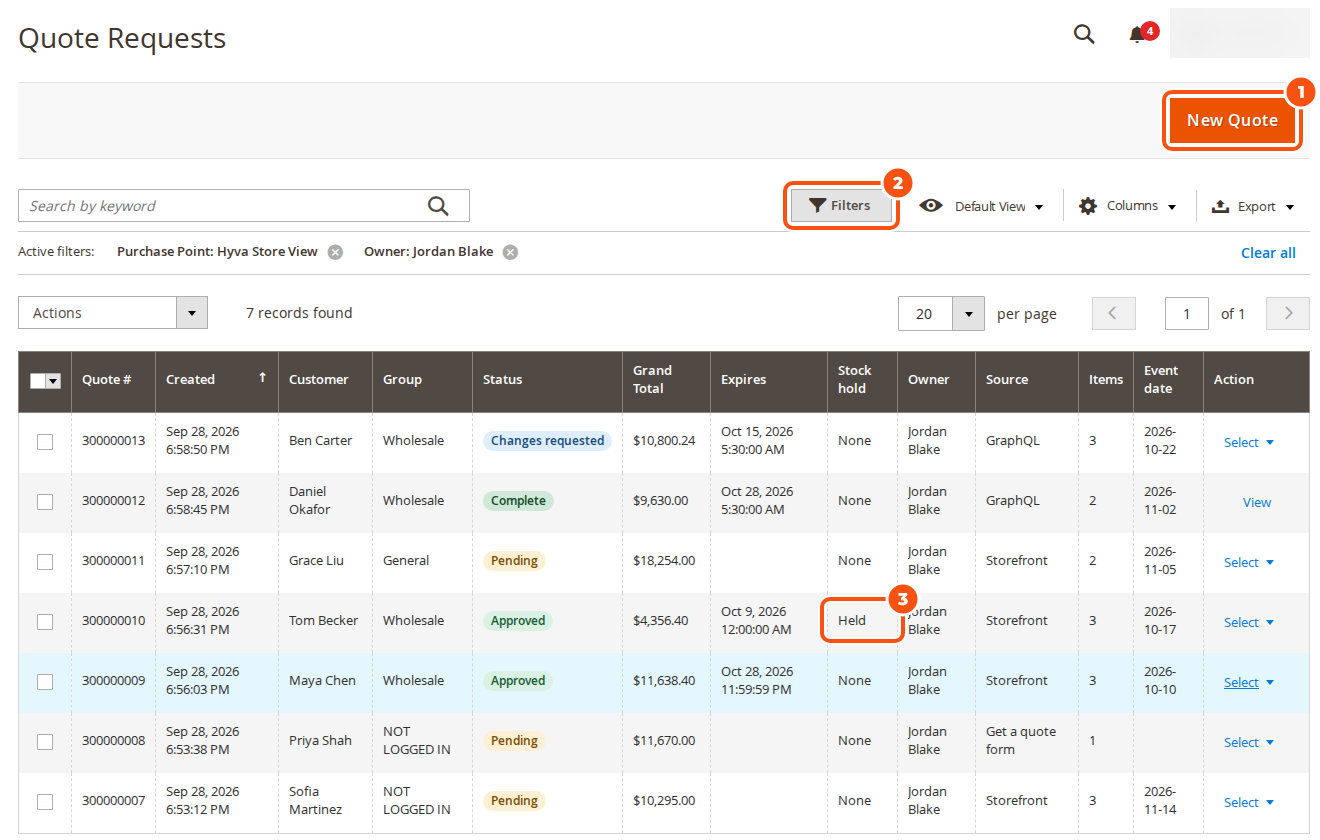
Task: Change the per page count dropdown
Action: (941, 314)
